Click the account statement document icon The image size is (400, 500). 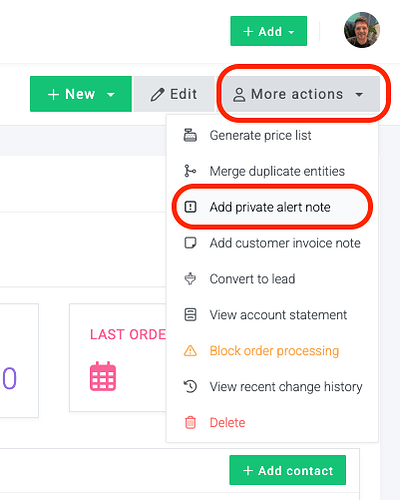190,315
